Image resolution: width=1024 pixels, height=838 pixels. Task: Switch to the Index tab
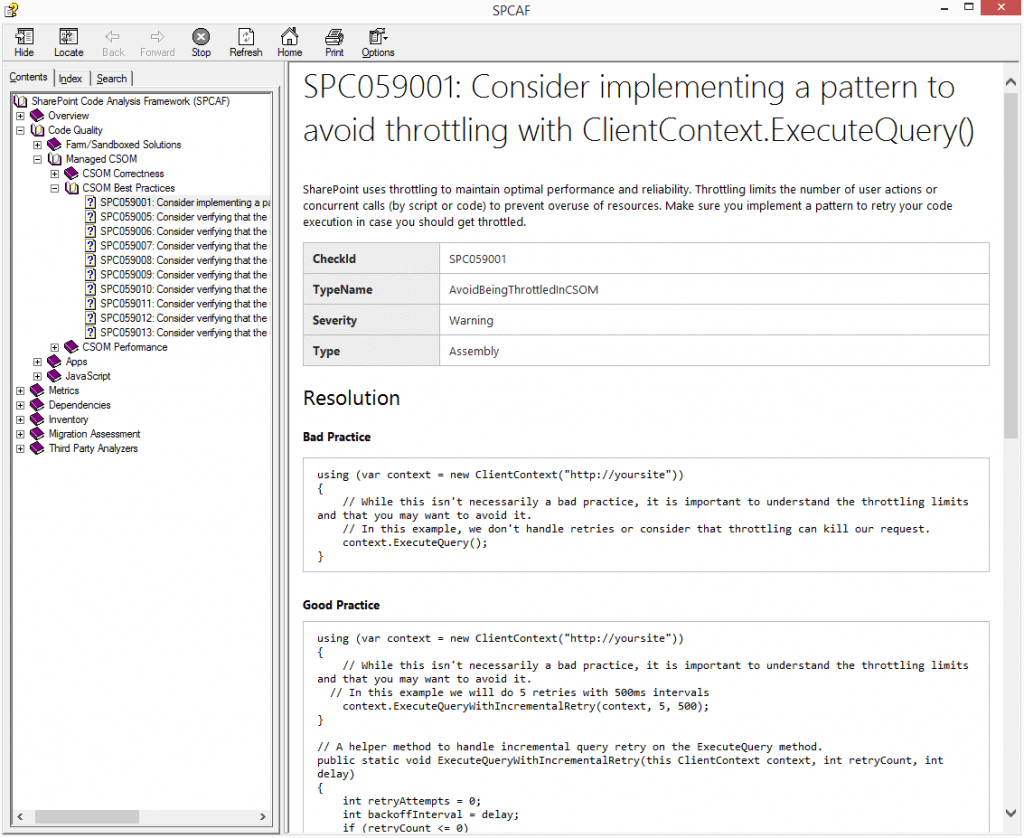point(70,77)
